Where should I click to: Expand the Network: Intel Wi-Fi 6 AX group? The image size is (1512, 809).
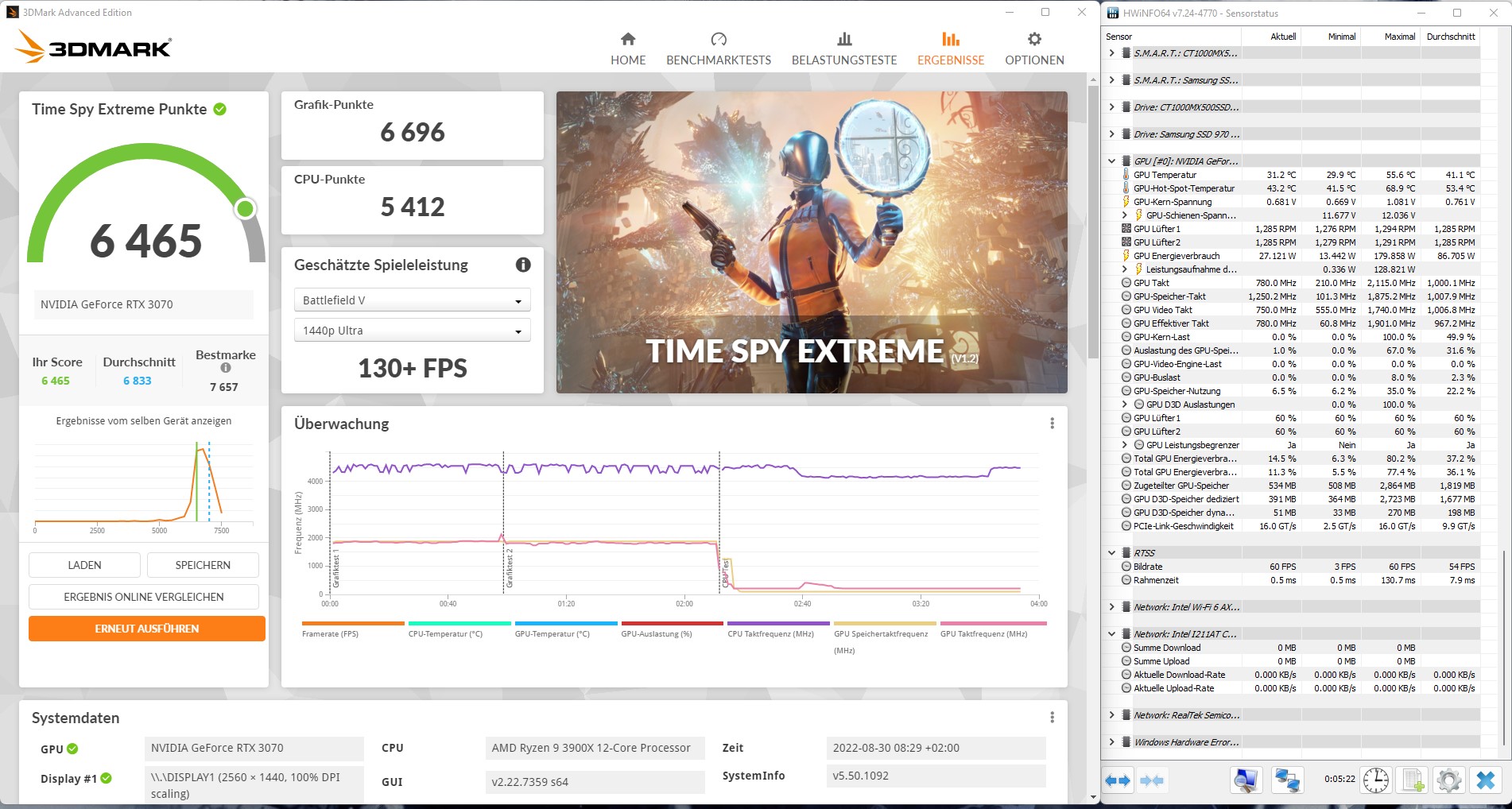1111,607
